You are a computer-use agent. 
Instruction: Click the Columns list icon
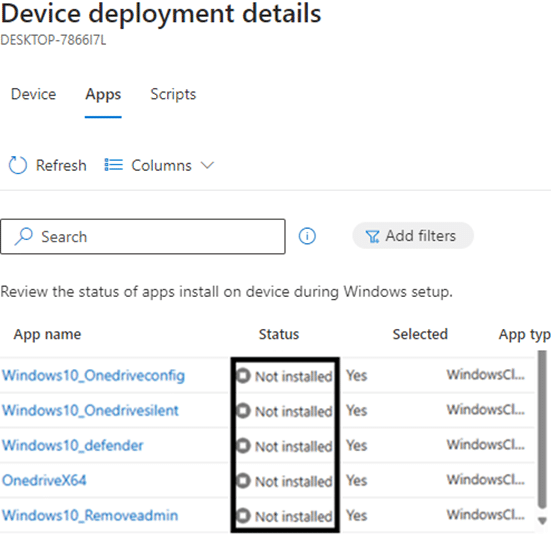click(114, 165)
